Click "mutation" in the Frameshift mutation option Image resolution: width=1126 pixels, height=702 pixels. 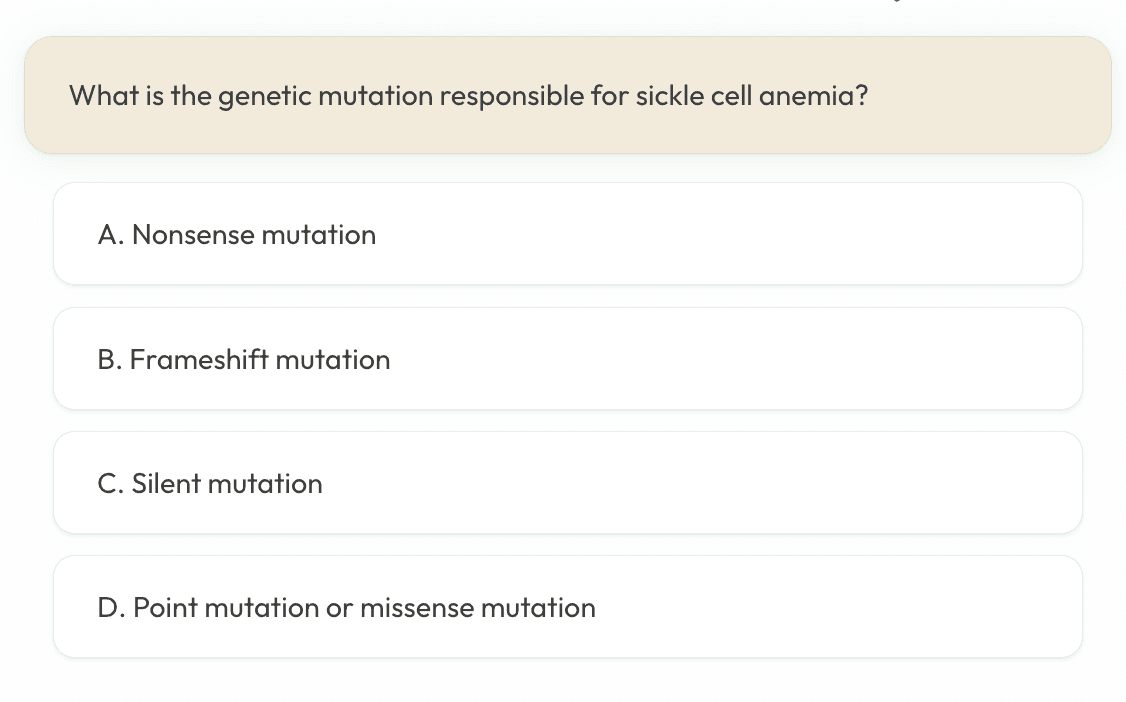[x=332, y=360]
